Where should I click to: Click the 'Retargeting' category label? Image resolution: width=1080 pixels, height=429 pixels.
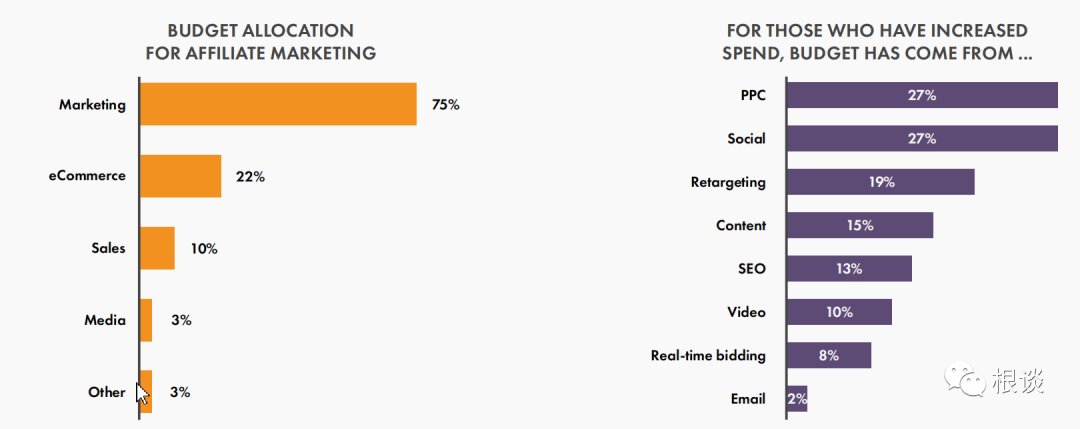(x=728, y=182)
